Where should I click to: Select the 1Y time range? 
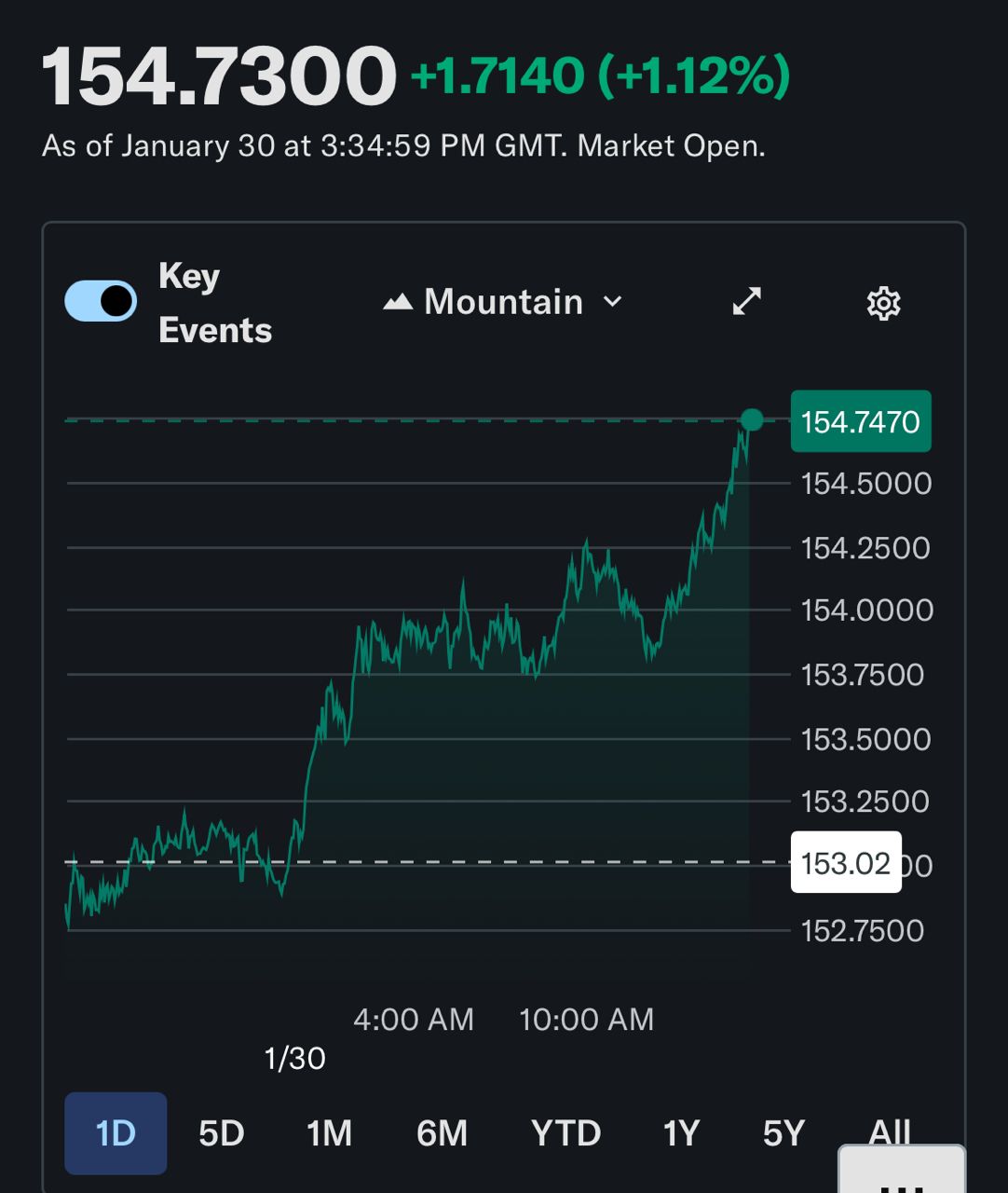pos(681,1133)
